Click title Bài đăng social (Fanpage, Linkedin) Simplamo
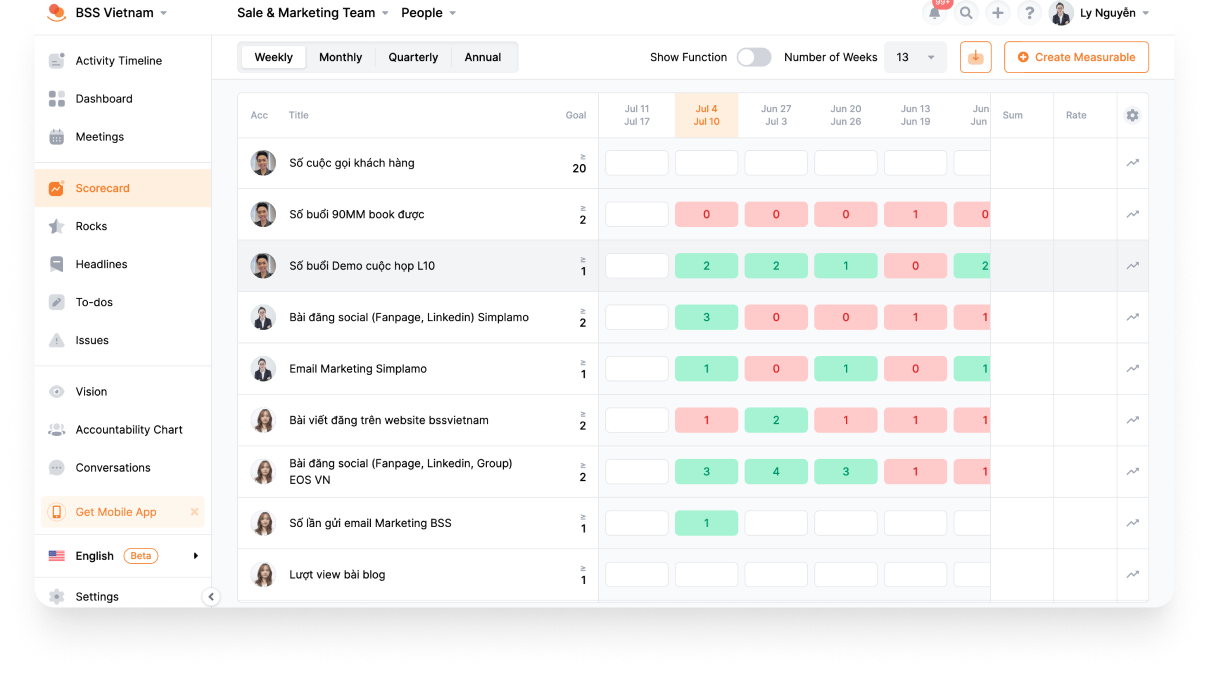Viewport: 1207px width, 674px height. click(409, 317)
